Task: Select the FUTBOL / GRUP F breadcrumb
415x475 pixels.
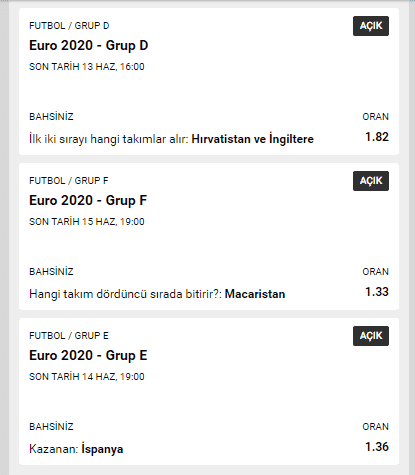Action: [x=69, y=181]
